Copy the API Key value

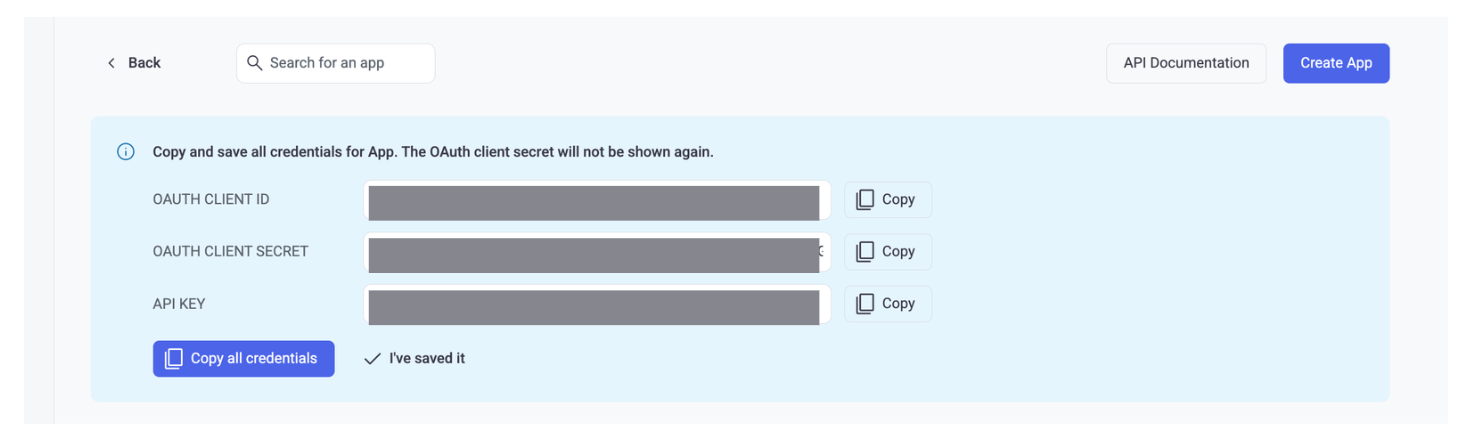pyautogui.click(x=888, y=304)
